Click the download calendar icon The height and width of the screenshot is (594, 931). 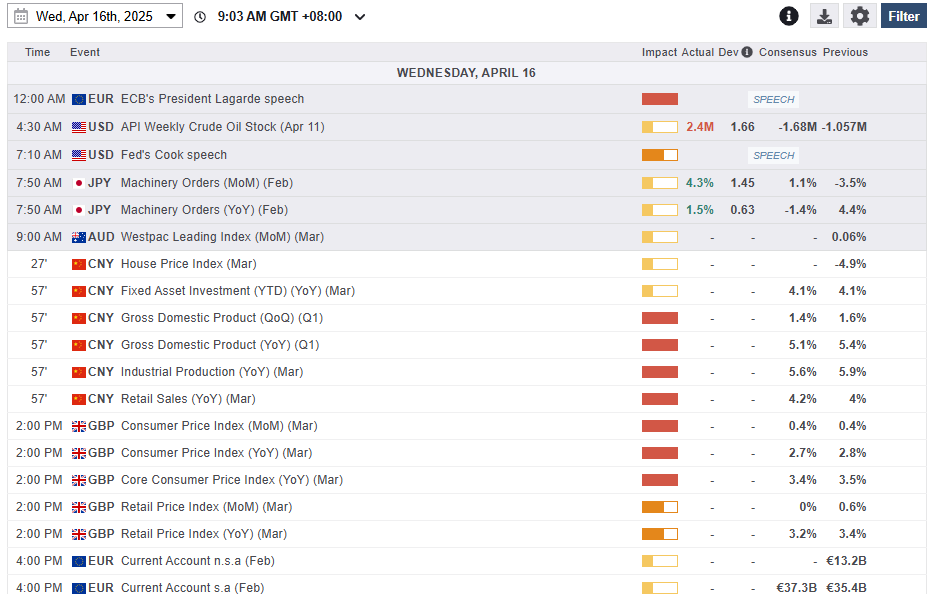click(824, 16)
